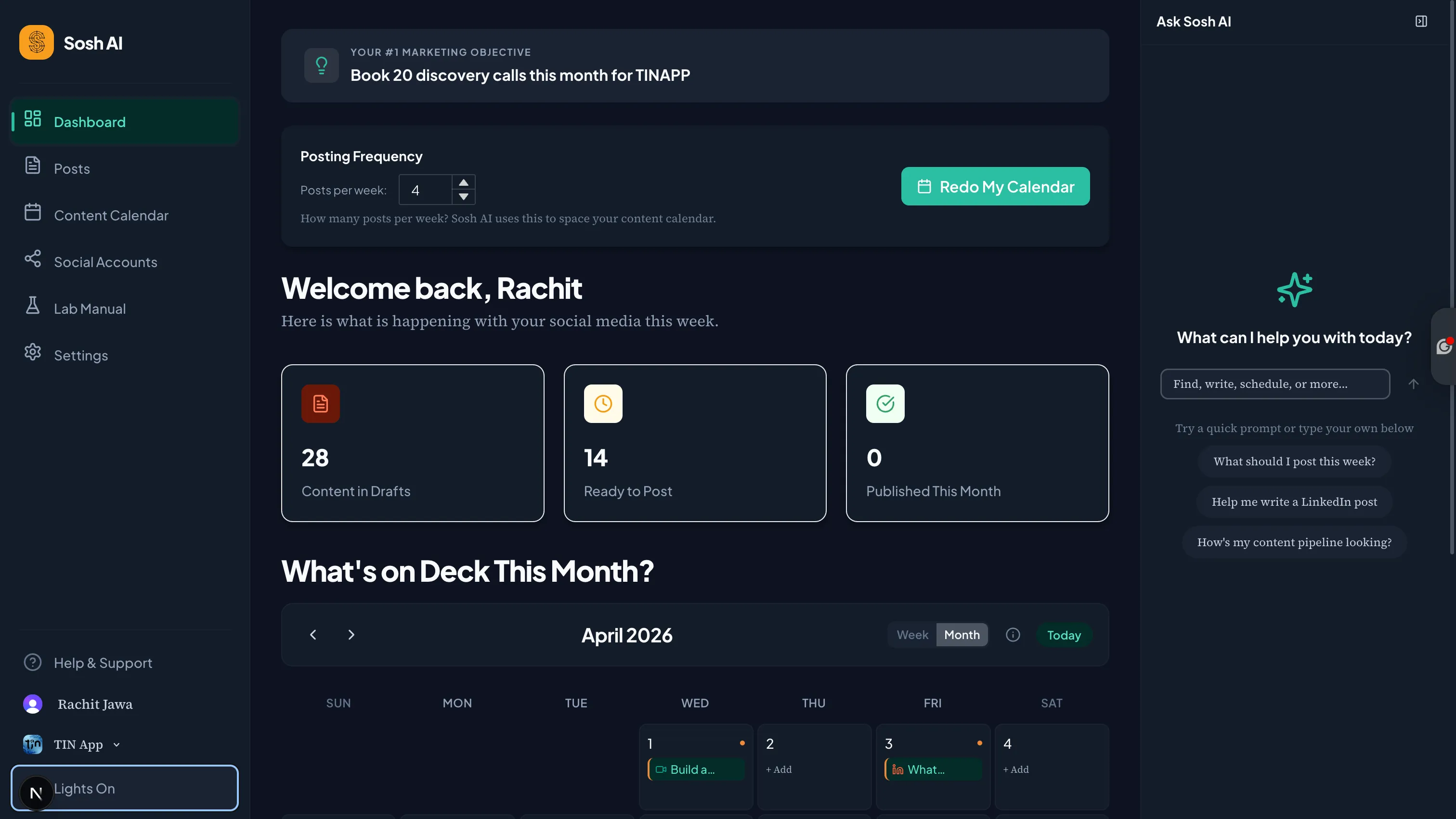Add a post on April 4
The width and height of the screenshot is (1456, 819).
tap(1016, 769)
